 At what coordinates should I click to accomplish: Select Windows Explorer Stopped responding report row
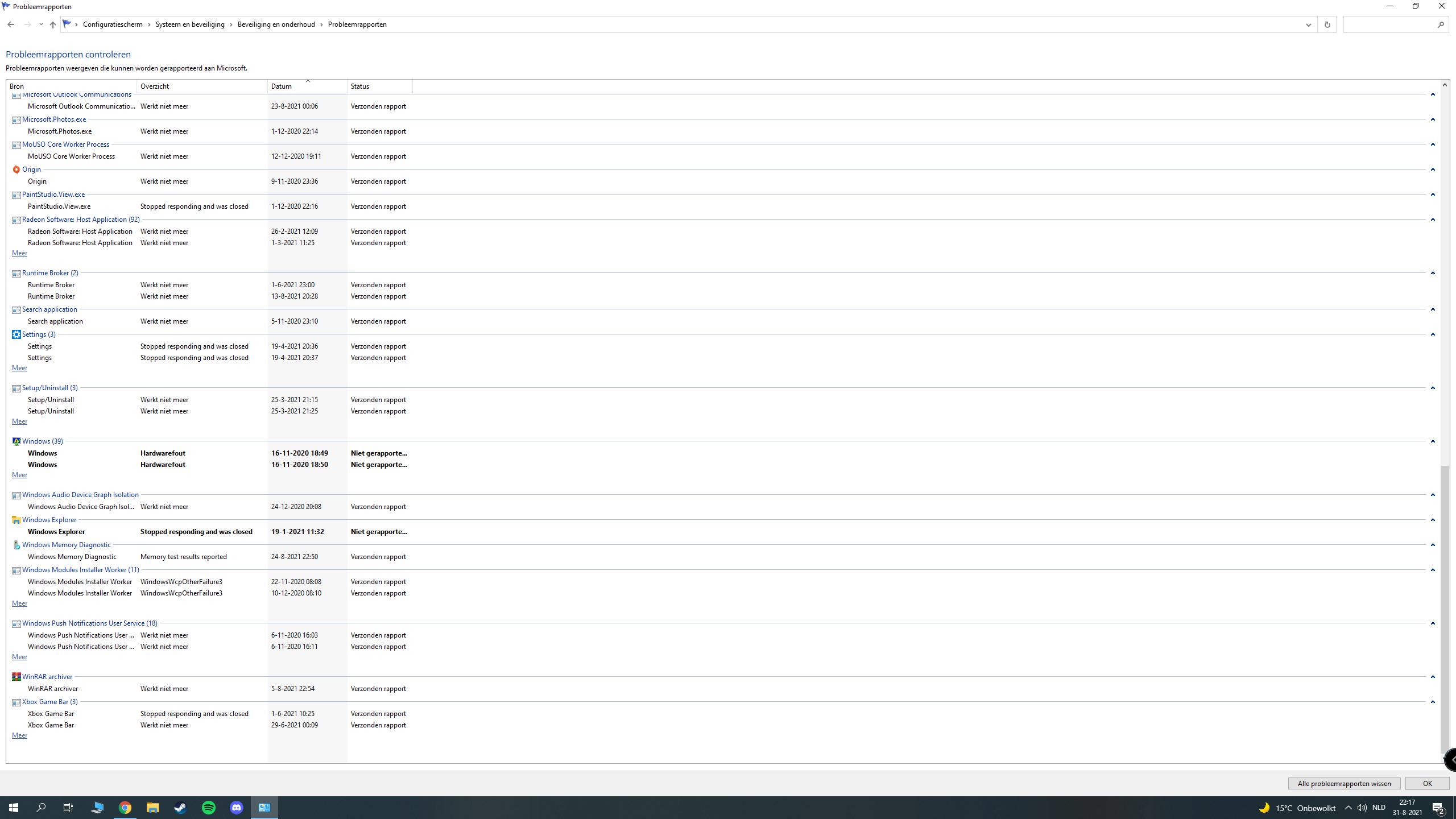(x=210, y=532)
